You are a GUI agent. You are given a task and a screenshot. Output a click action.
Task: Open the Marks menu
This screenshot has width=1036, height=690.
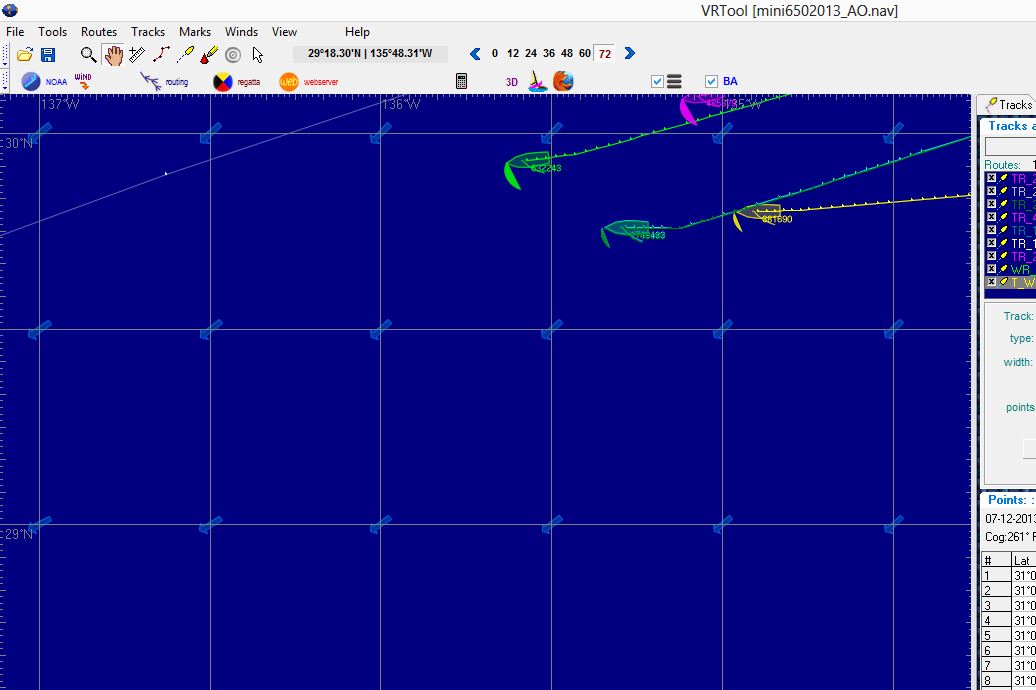pyautogui.click(x=195, y=32)
